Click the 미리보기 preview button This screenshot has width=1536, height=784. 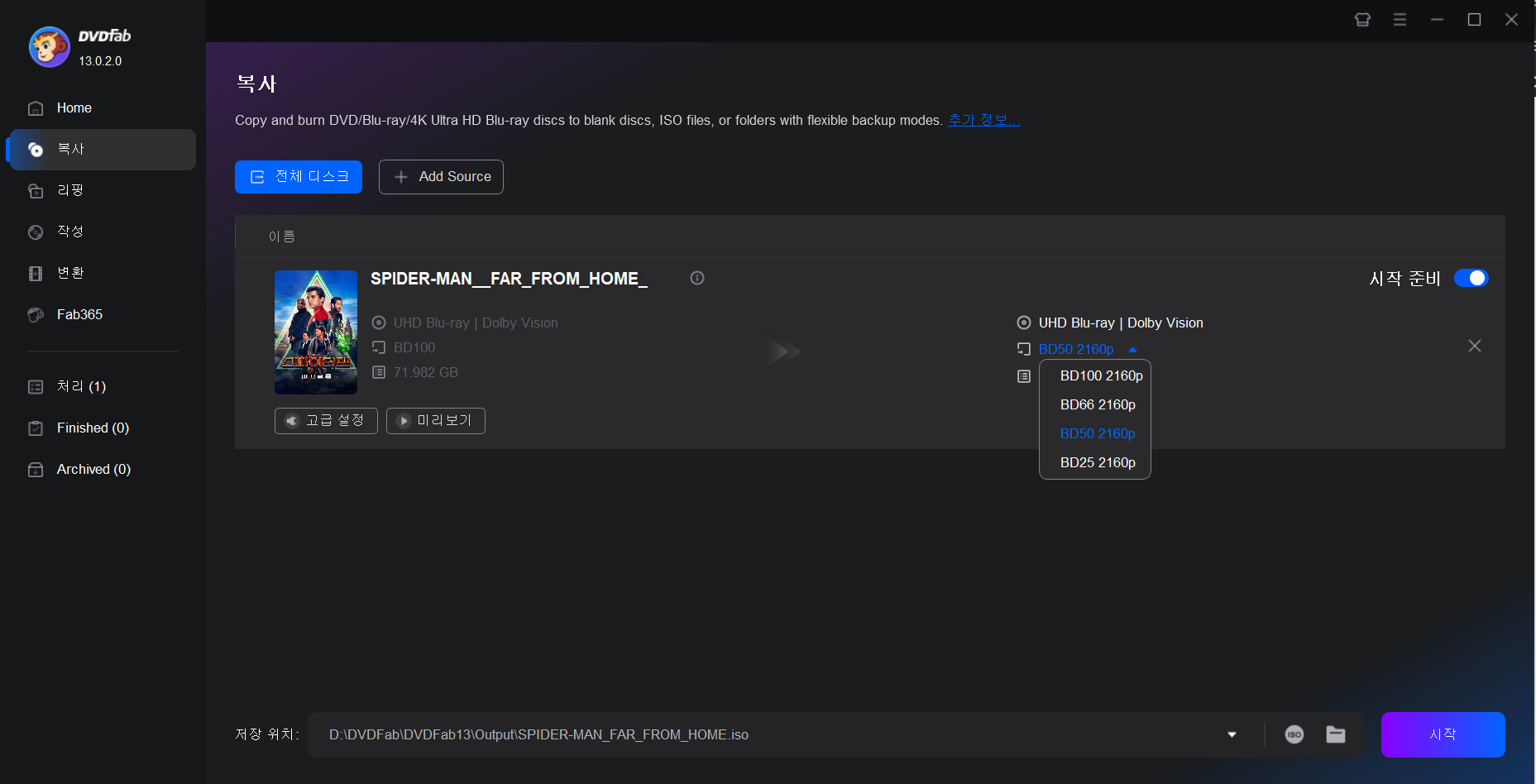click(436, 421)
